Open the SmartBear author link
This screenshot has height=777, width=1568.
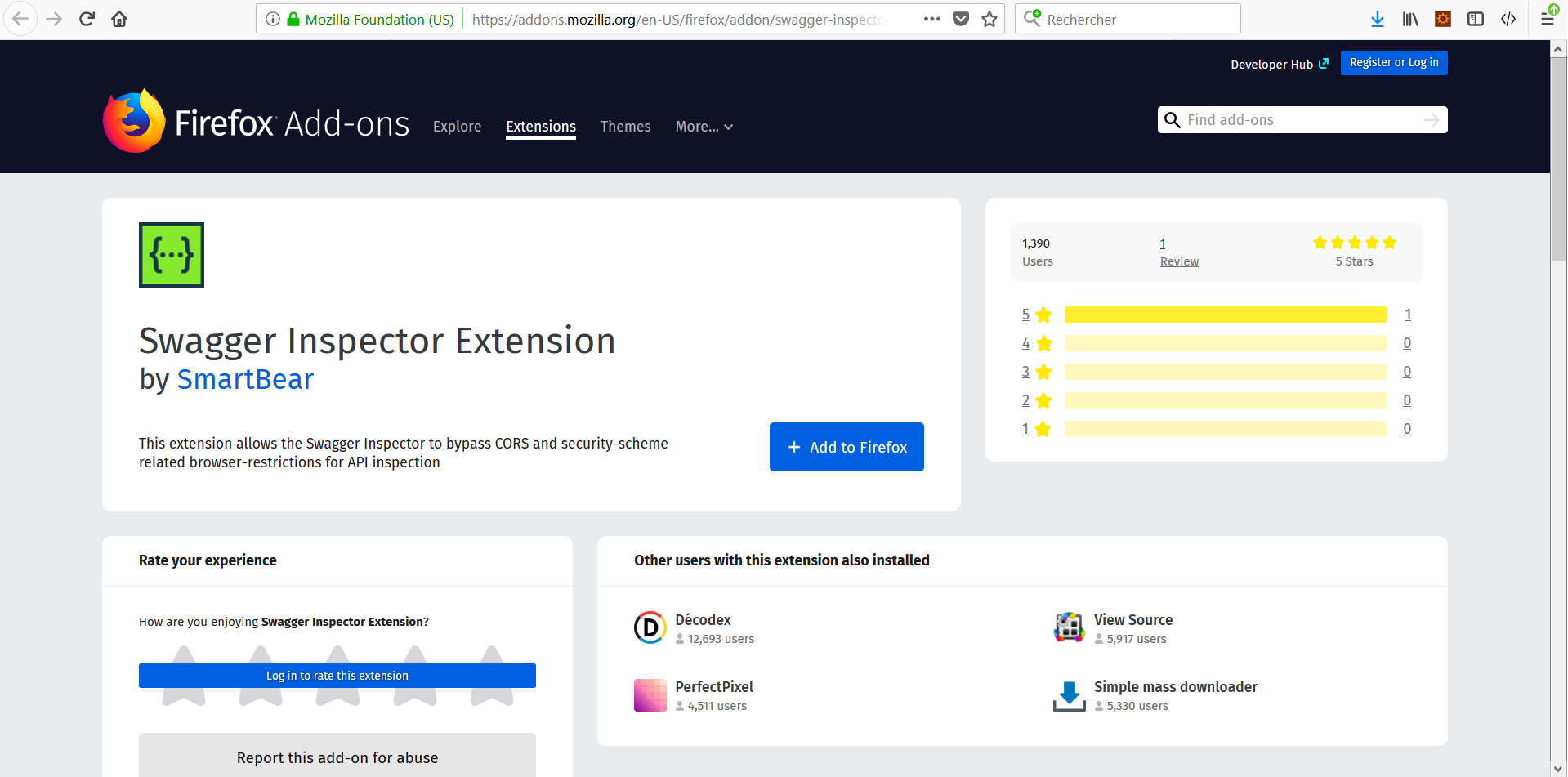[x=245, y=379]
